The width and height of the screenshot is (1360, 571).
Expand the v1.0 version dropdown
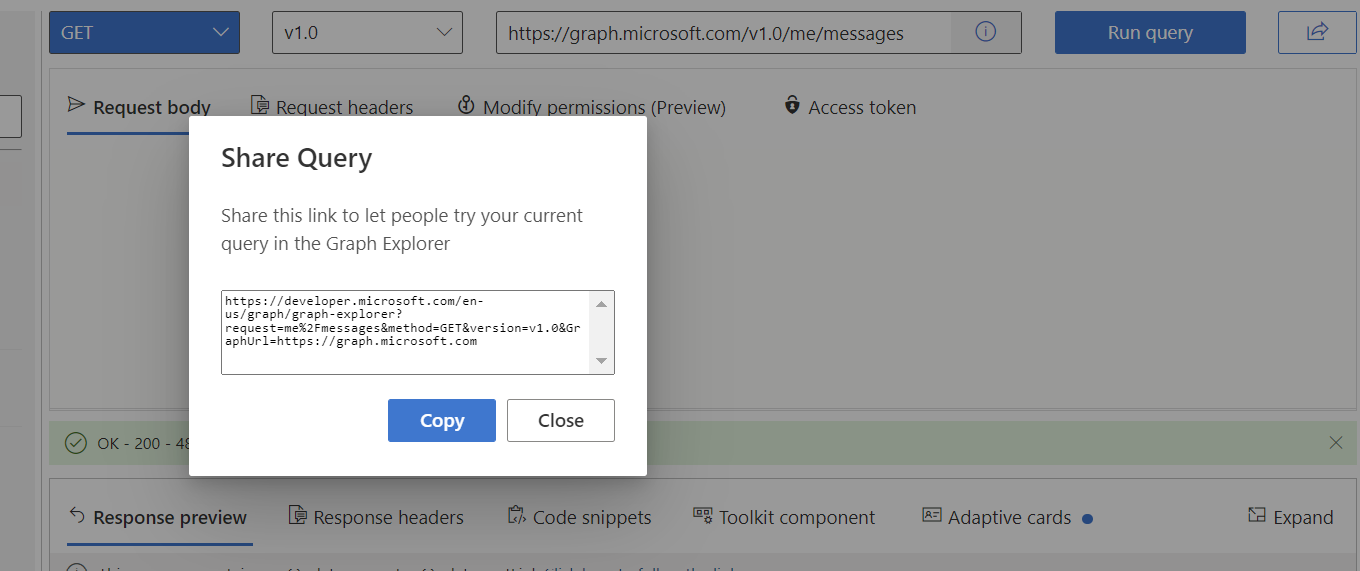tap(367, 32)
